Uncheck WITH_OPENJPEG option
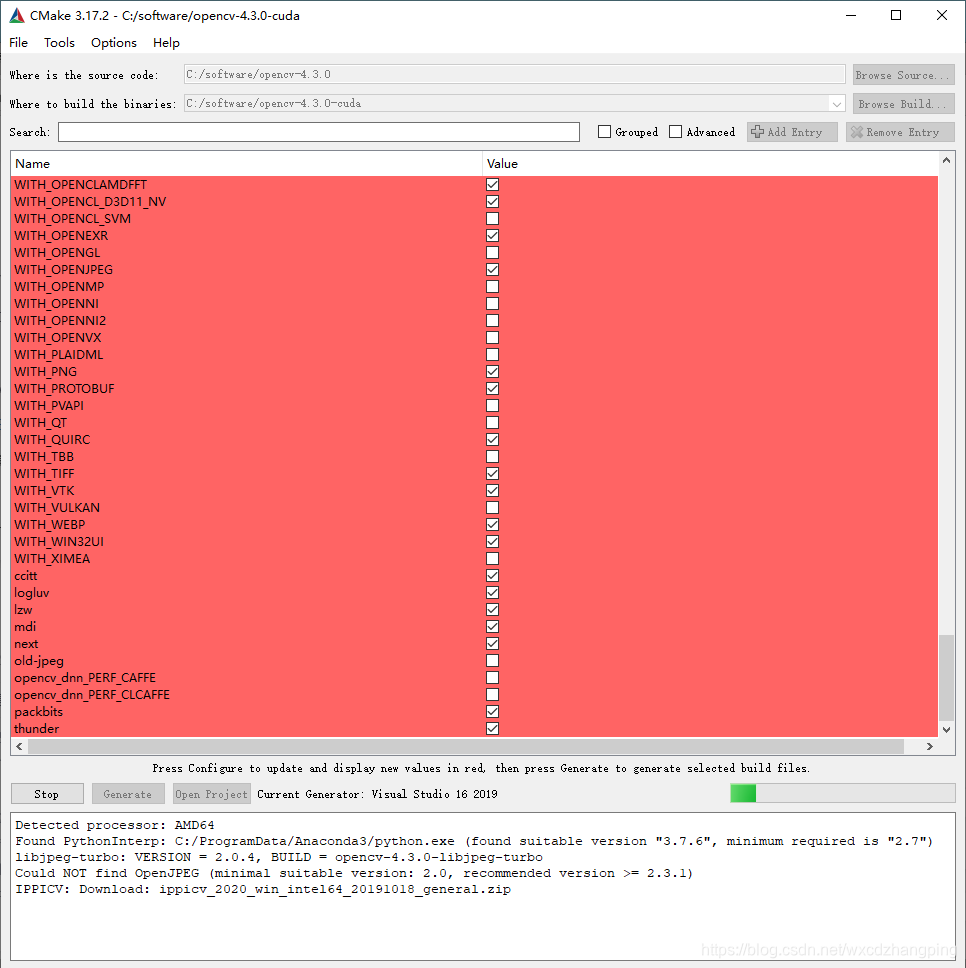The width and height of the screenshot is (966, 968). (493, 269)
